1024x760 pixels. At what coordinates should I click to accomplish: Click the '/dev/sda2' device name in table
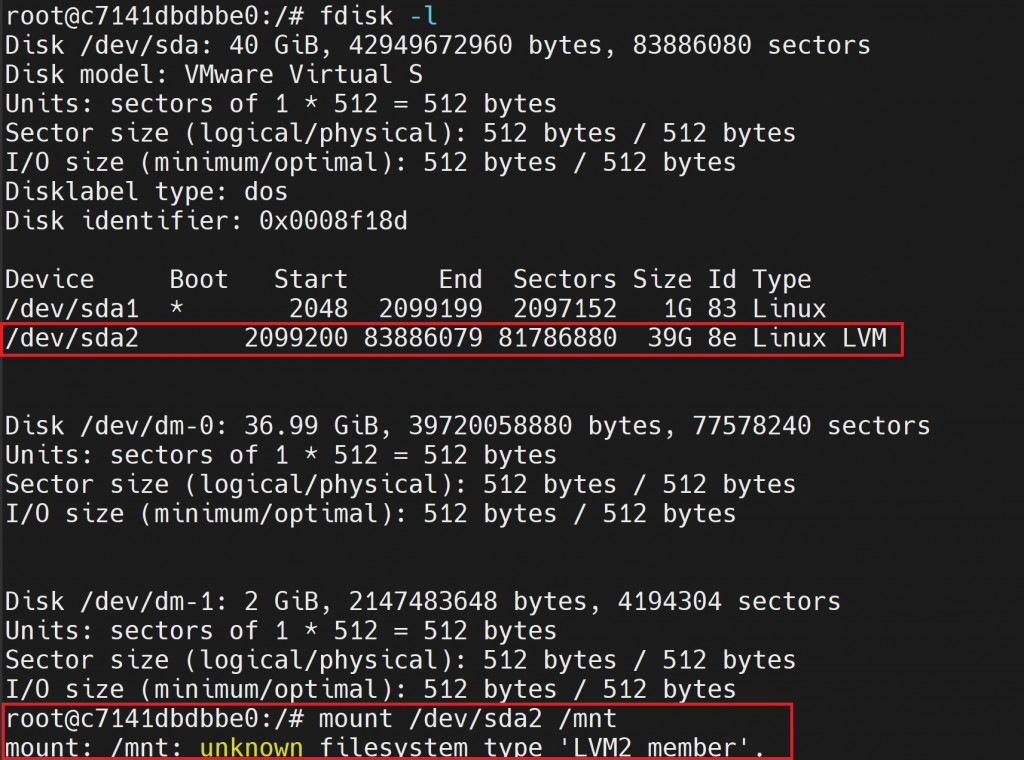click(x=72, y=338)
